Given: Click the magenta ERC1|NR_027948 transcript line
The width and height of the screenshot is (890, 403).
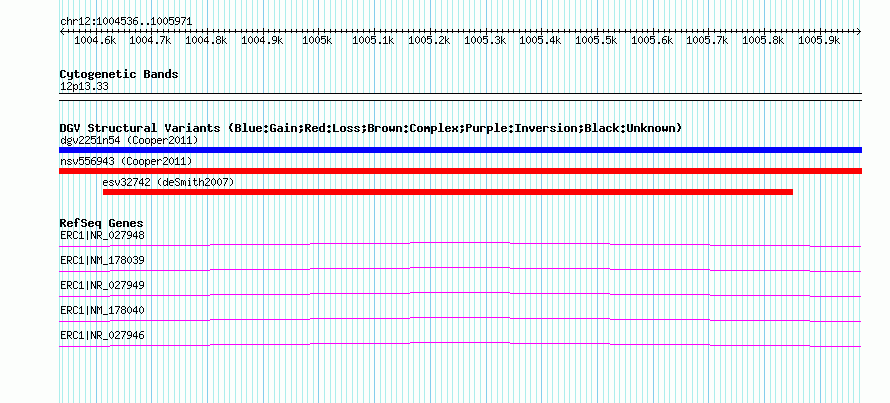Looking at the screenshot, I should tap(460, 244).
